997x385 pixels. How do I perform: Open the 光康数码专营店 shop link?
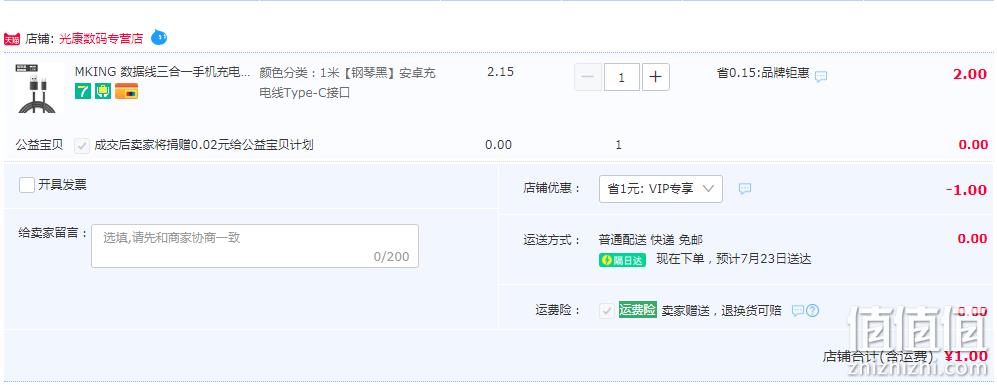101,38
